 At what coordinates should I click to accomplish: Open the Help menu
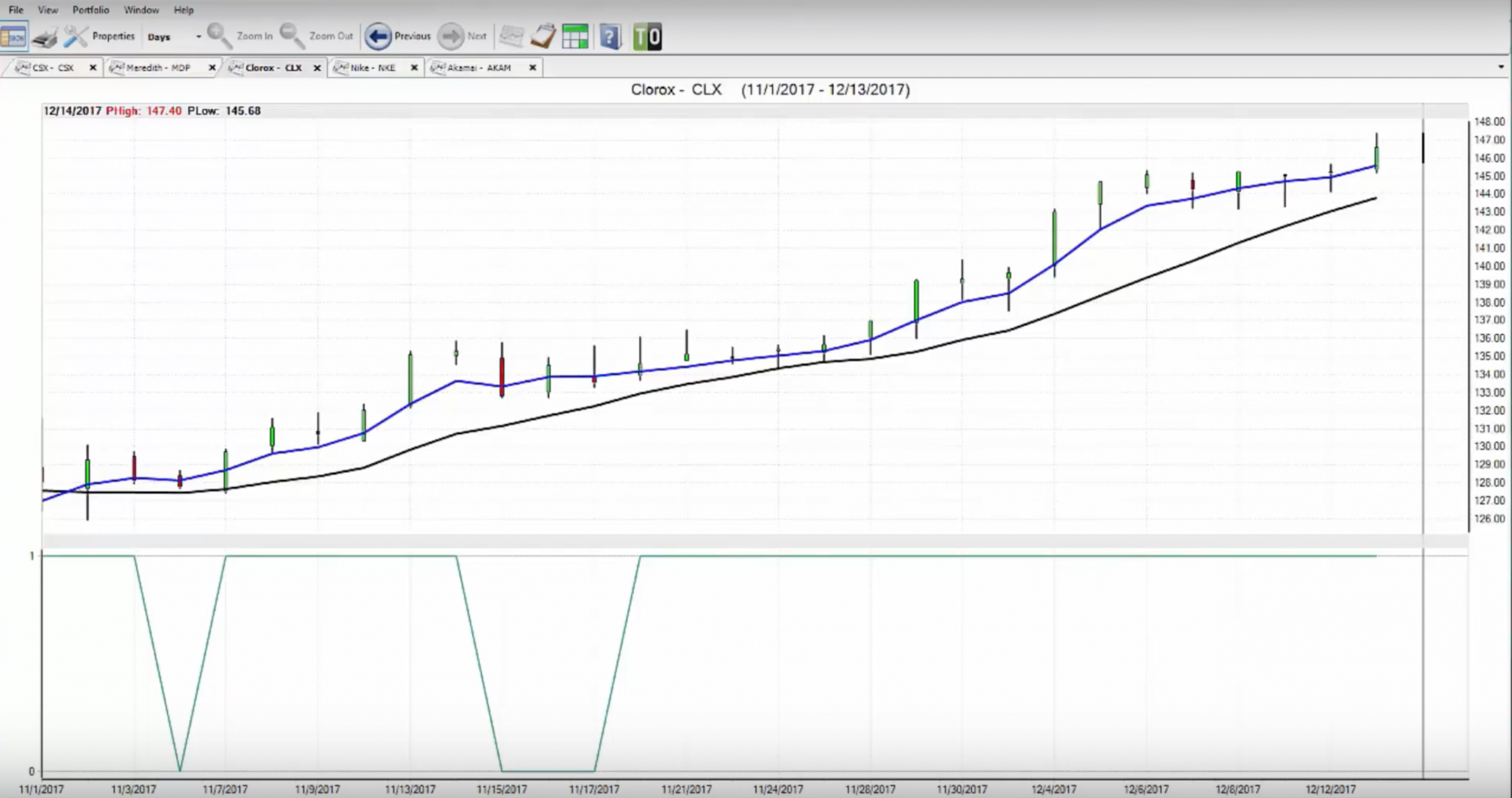click(184, 10)
